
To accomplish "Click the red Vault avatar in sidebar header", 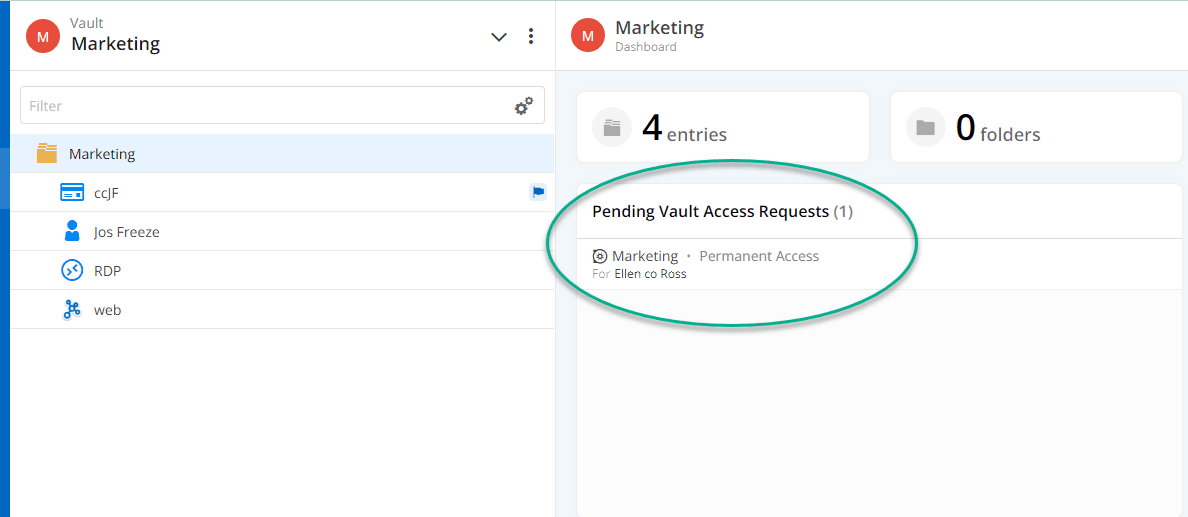I will (42, 36).
